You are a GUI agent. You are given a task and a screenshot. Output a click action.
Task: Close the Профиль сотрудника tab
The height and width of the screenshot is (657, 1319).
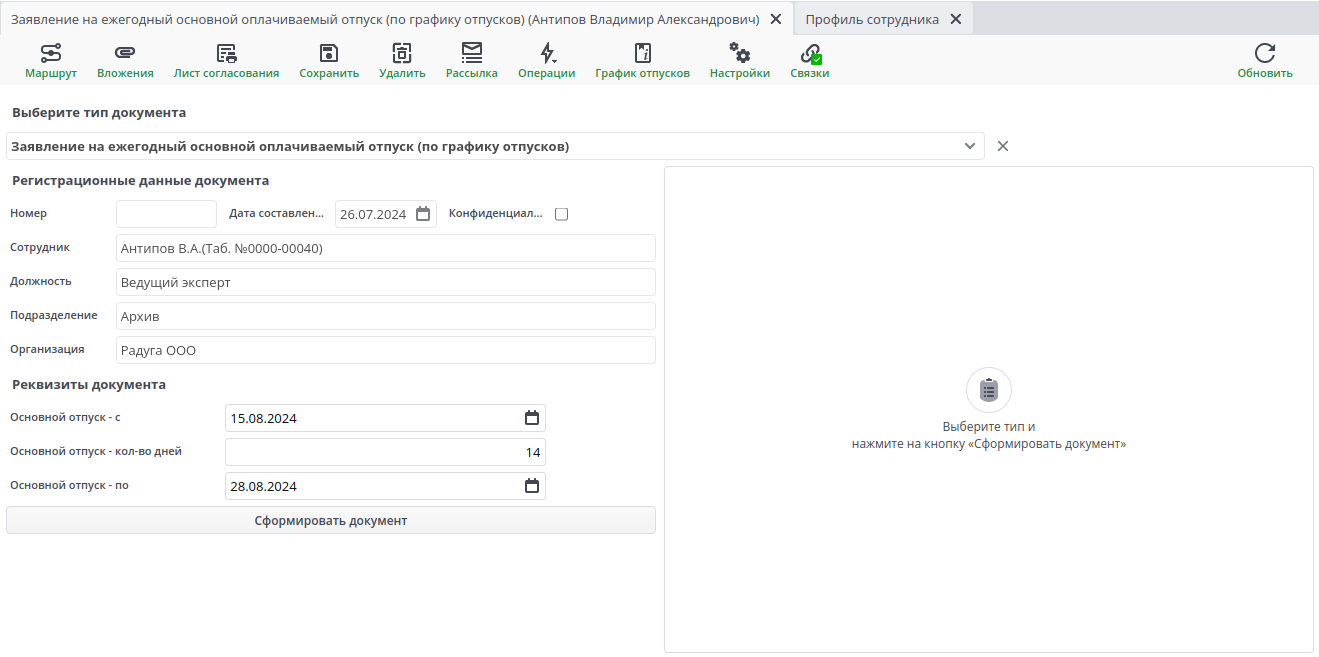click(x=955, y=19)
